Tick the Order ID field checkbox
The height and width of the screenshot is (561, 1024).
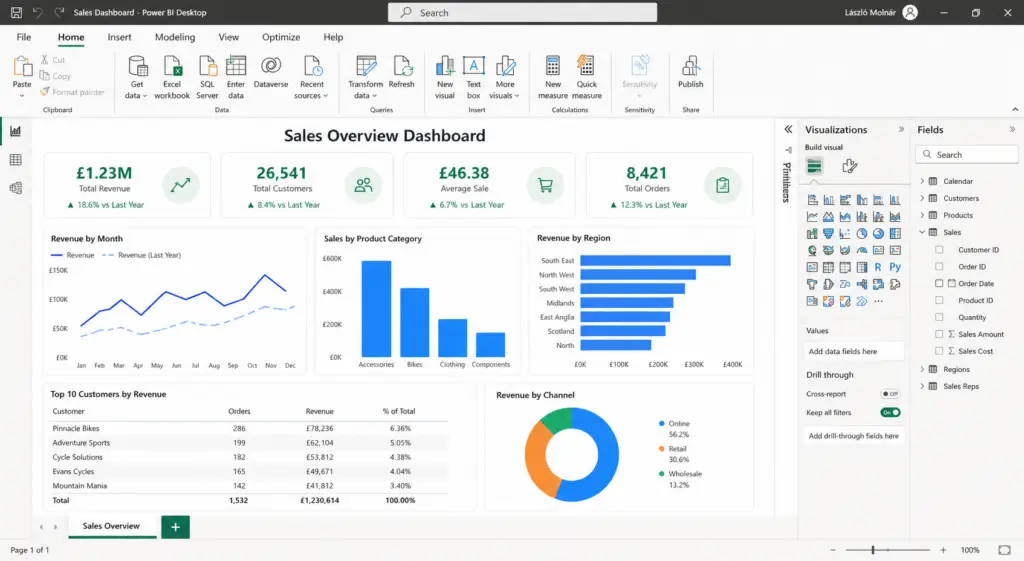939,266
